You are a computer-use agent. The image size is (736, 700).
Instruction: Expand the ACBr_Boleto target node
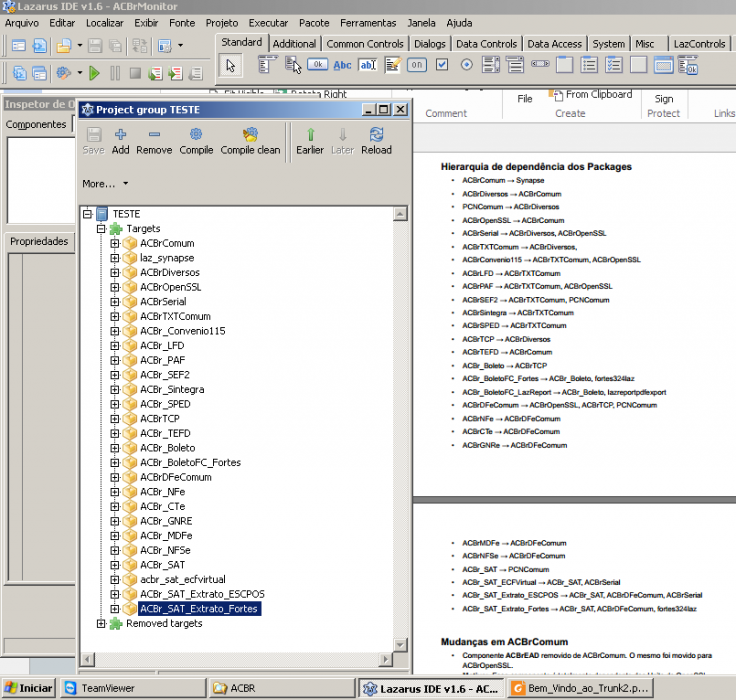tap(115, 448)
